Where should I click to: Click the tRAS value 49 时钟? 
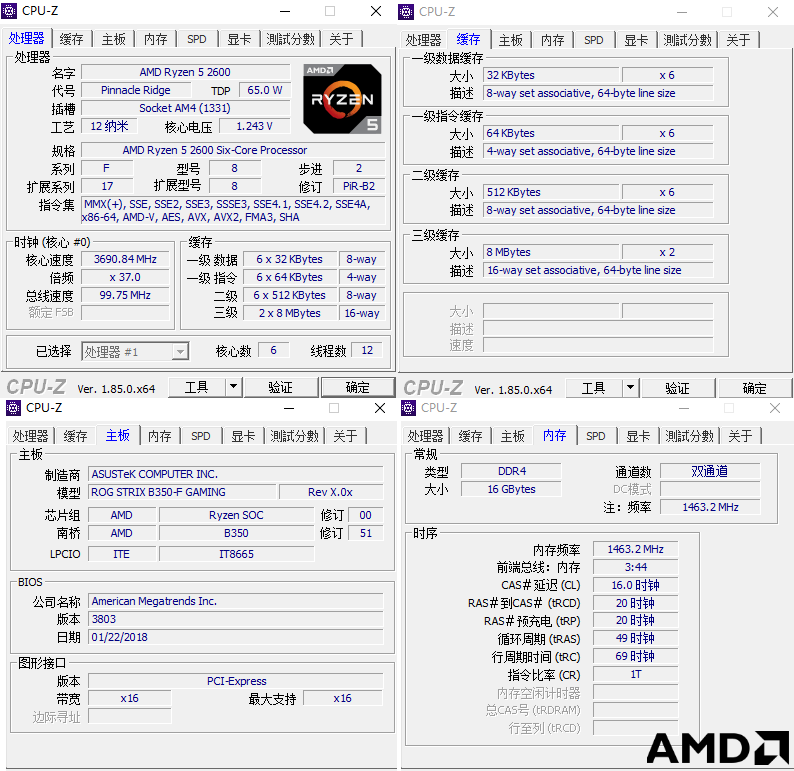(x=636, y=638)
